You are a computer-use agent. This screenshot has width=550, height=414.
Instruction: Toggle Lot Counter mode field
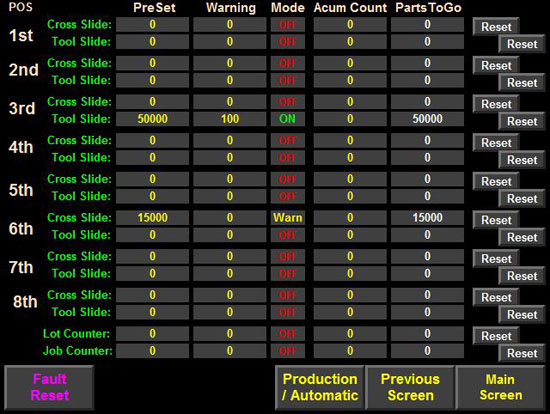(x=288, y=334)
